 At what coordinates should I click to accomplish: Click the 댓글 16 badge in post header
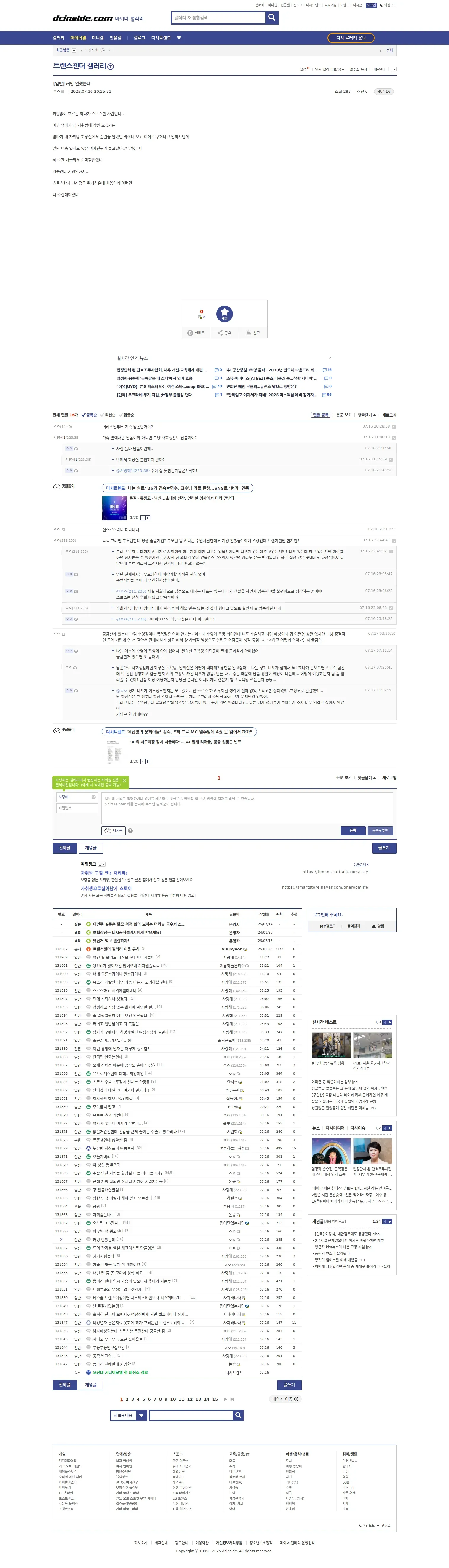tap(383, 91)
